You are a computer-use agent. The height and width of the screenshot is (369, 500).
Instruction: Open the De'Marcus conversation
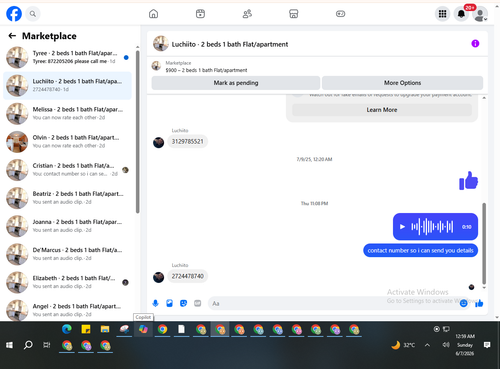tap(68, 254)
